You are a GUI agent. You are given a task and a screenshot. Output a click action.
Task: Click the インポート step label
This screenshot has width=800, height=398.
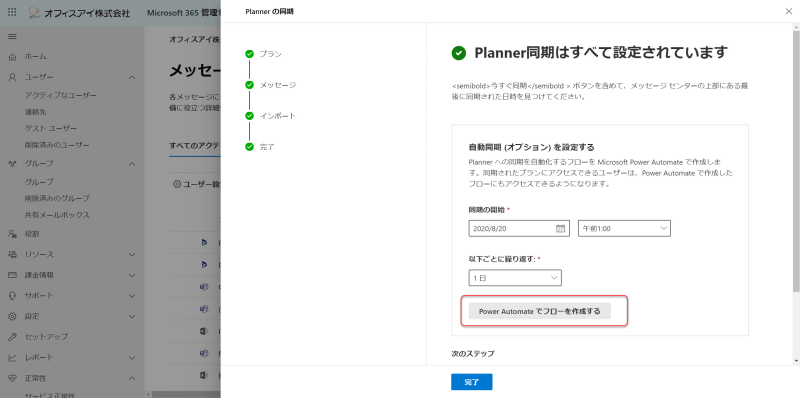tap(278, 116)
